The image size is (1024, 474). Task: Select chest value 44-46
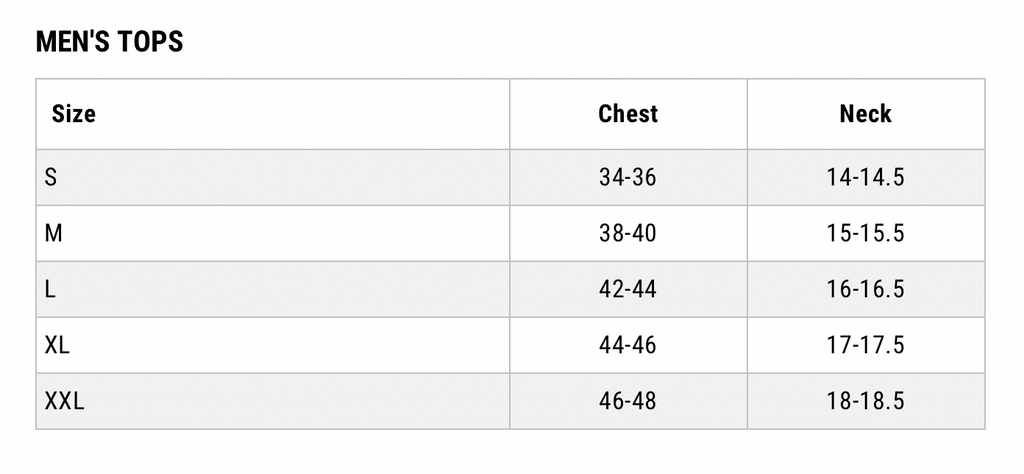(x=628, y=345)
